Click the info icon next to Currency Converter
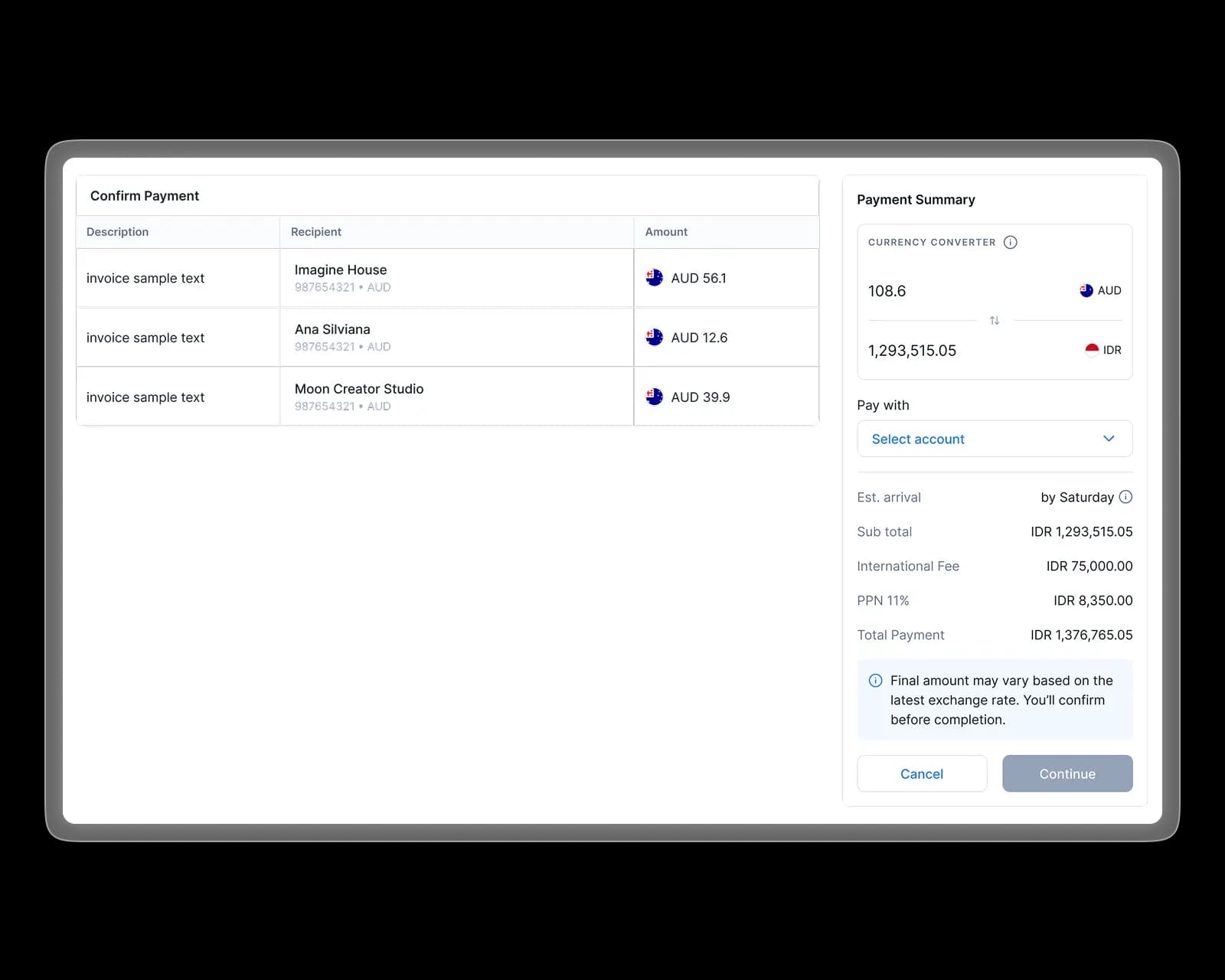This screenshot has height=980, width=1225. [1011, 242]
